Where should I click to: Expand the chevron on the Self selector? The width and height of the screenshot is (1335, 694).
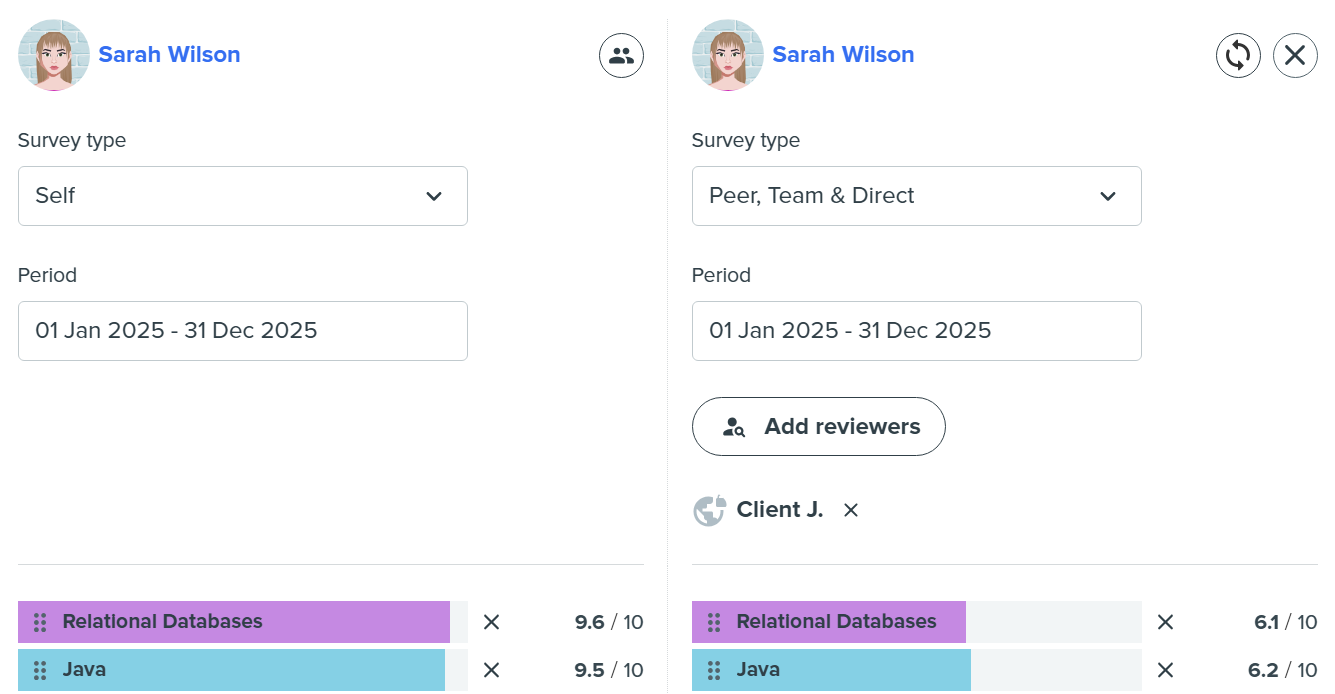[434, 196]
